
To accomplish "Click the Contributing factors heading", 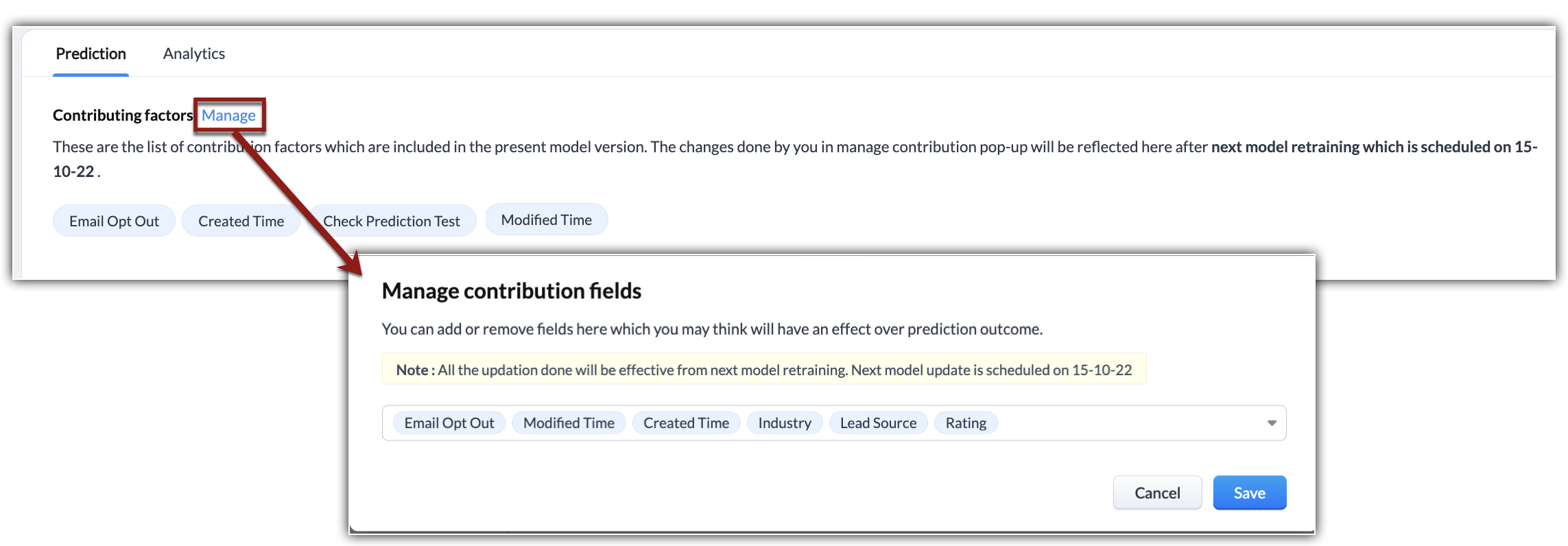I will pyautogui.click(x=123, y=115).
